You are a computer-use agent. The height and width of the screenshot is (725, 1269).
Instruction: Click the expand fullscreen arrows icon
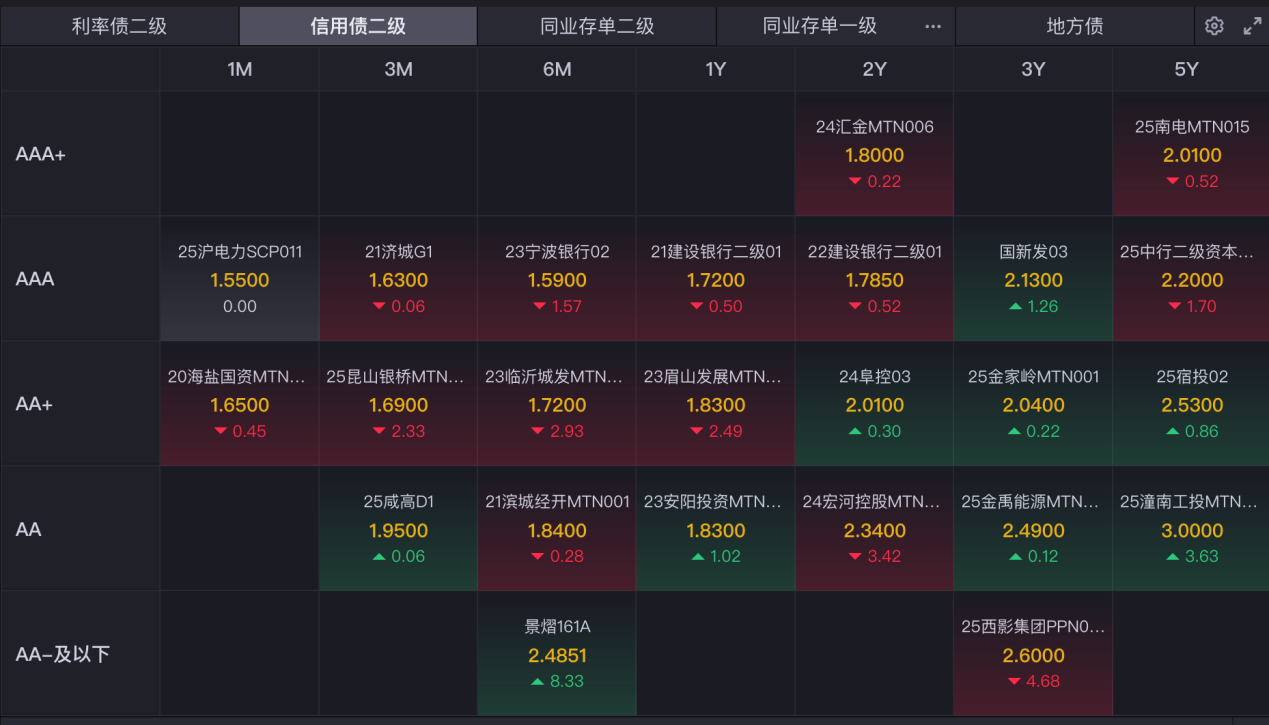tap(1252, 26)
